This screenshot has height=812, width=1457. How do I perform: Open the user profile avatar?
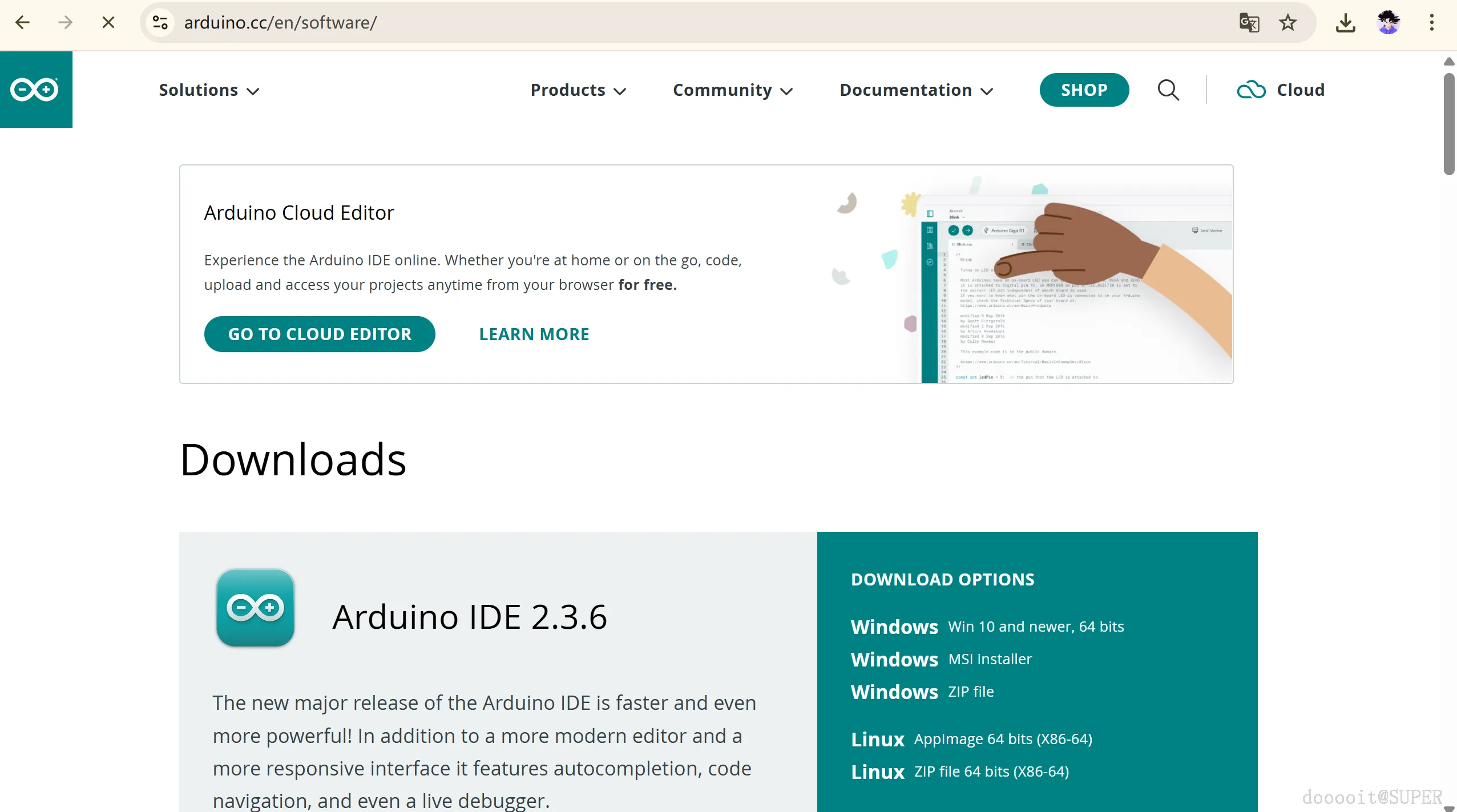pos(1387,23)
